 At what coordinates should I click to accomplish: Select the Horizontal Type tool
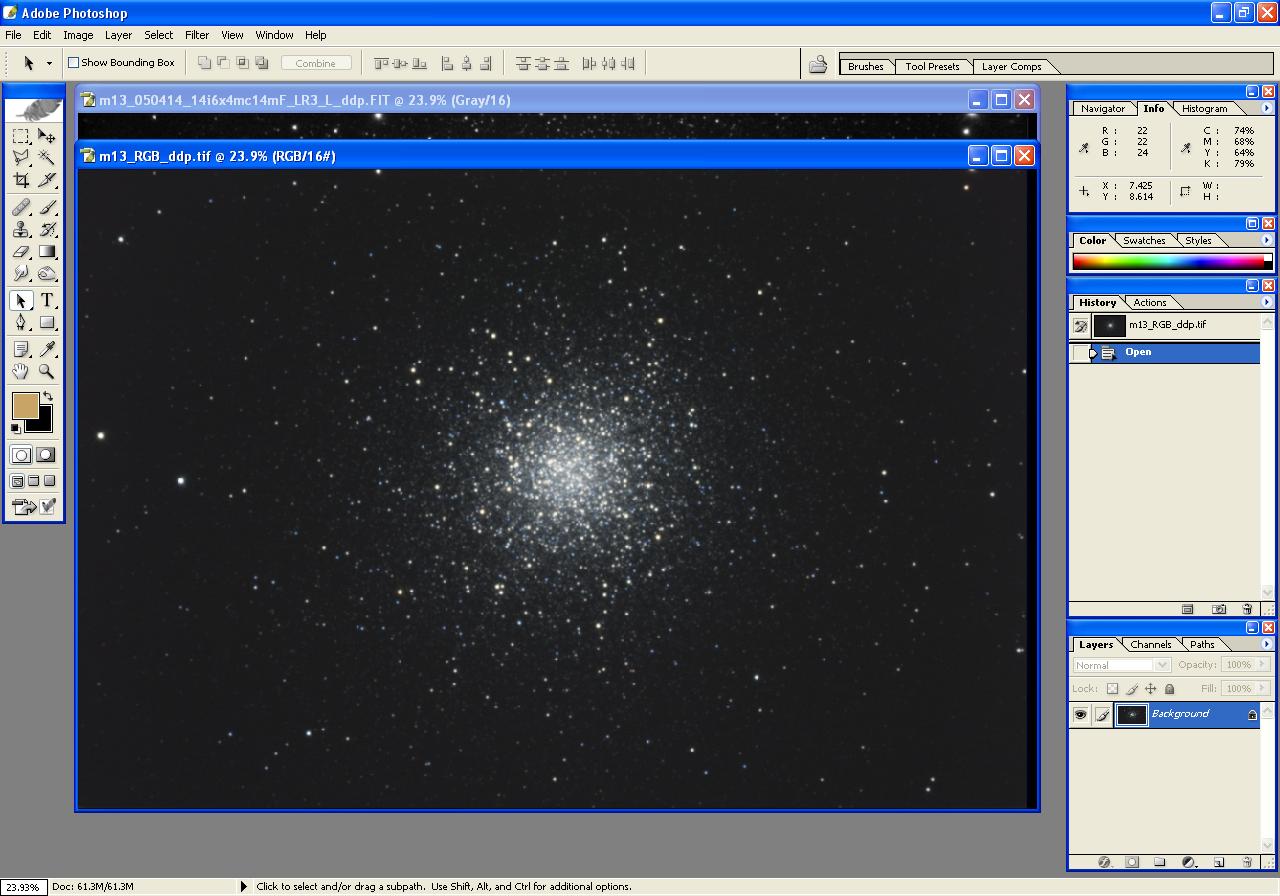(47, 301)
